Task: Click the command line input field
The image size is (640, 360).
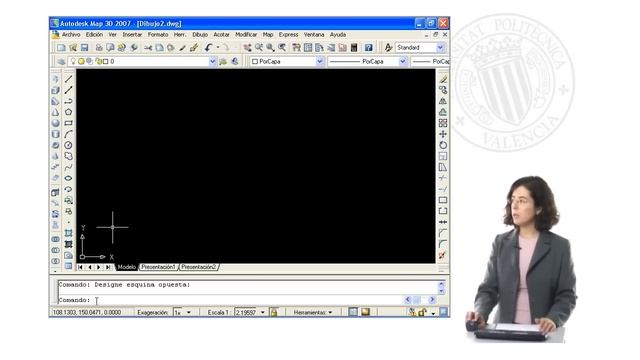Action: tap(231, 300)
